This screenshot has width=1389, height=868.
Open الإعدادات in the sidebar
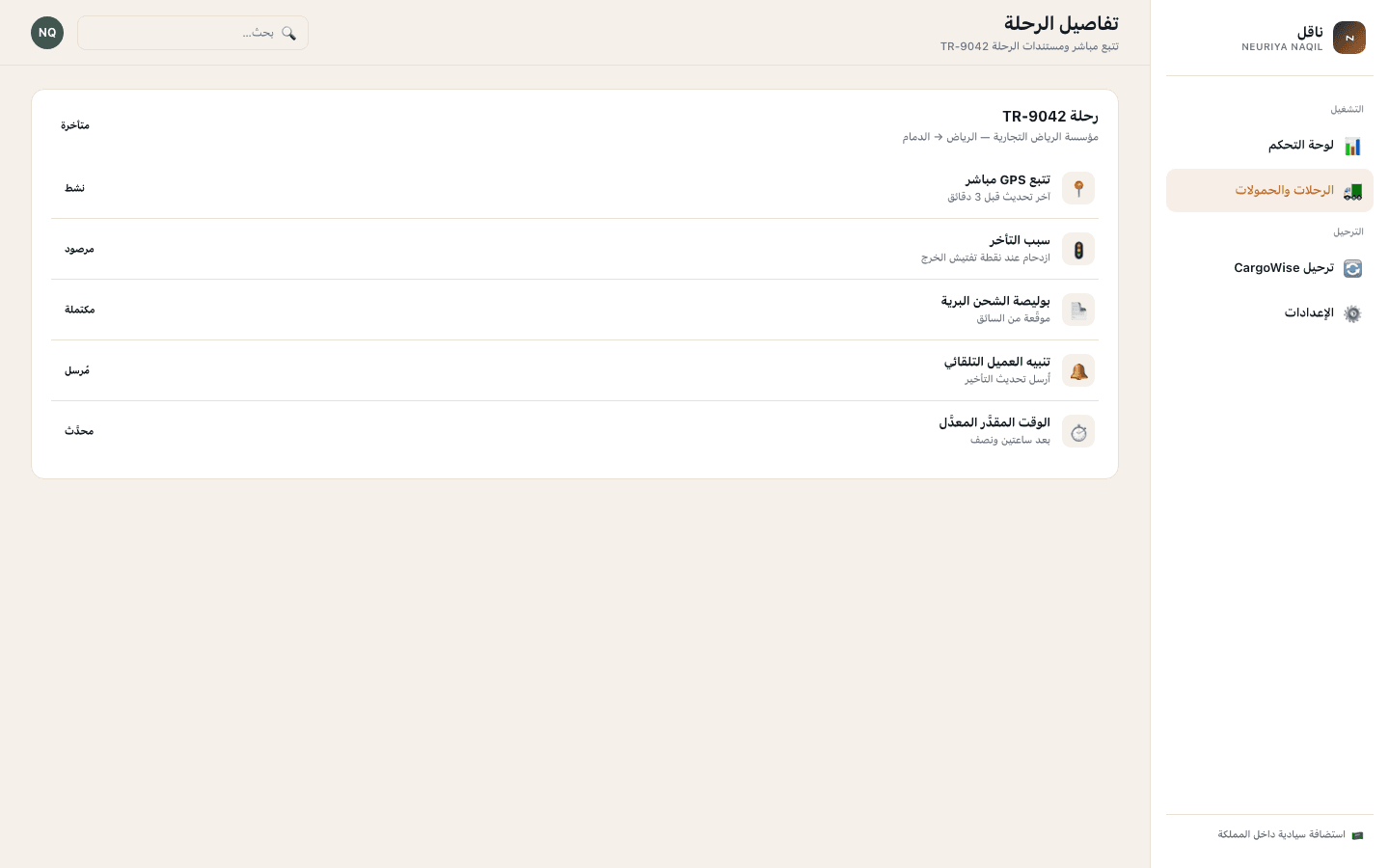click(x=1269, y=313)
